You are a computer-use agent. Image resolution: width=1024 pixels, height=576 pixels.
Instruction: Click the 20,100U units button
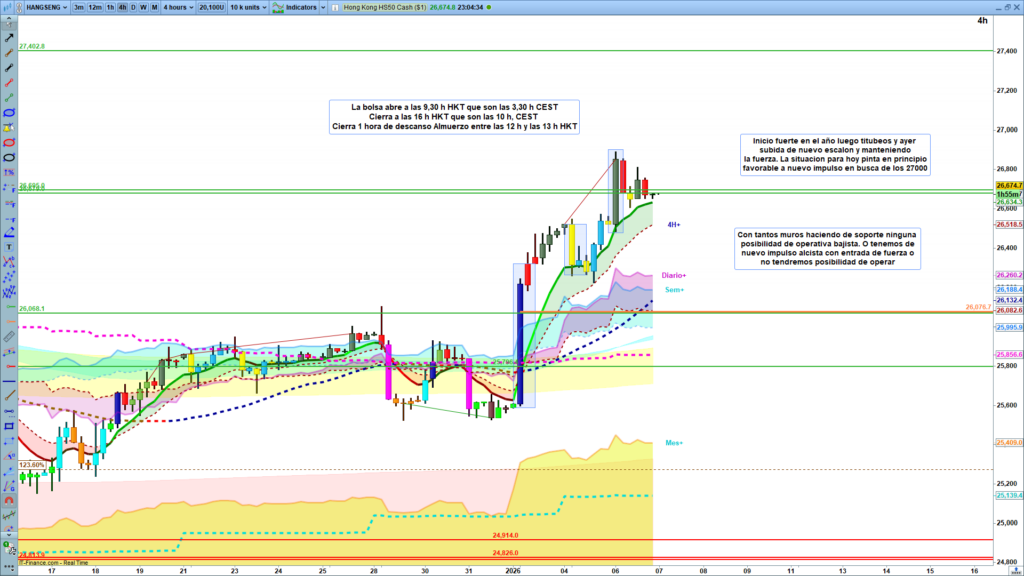pos(211,7)
